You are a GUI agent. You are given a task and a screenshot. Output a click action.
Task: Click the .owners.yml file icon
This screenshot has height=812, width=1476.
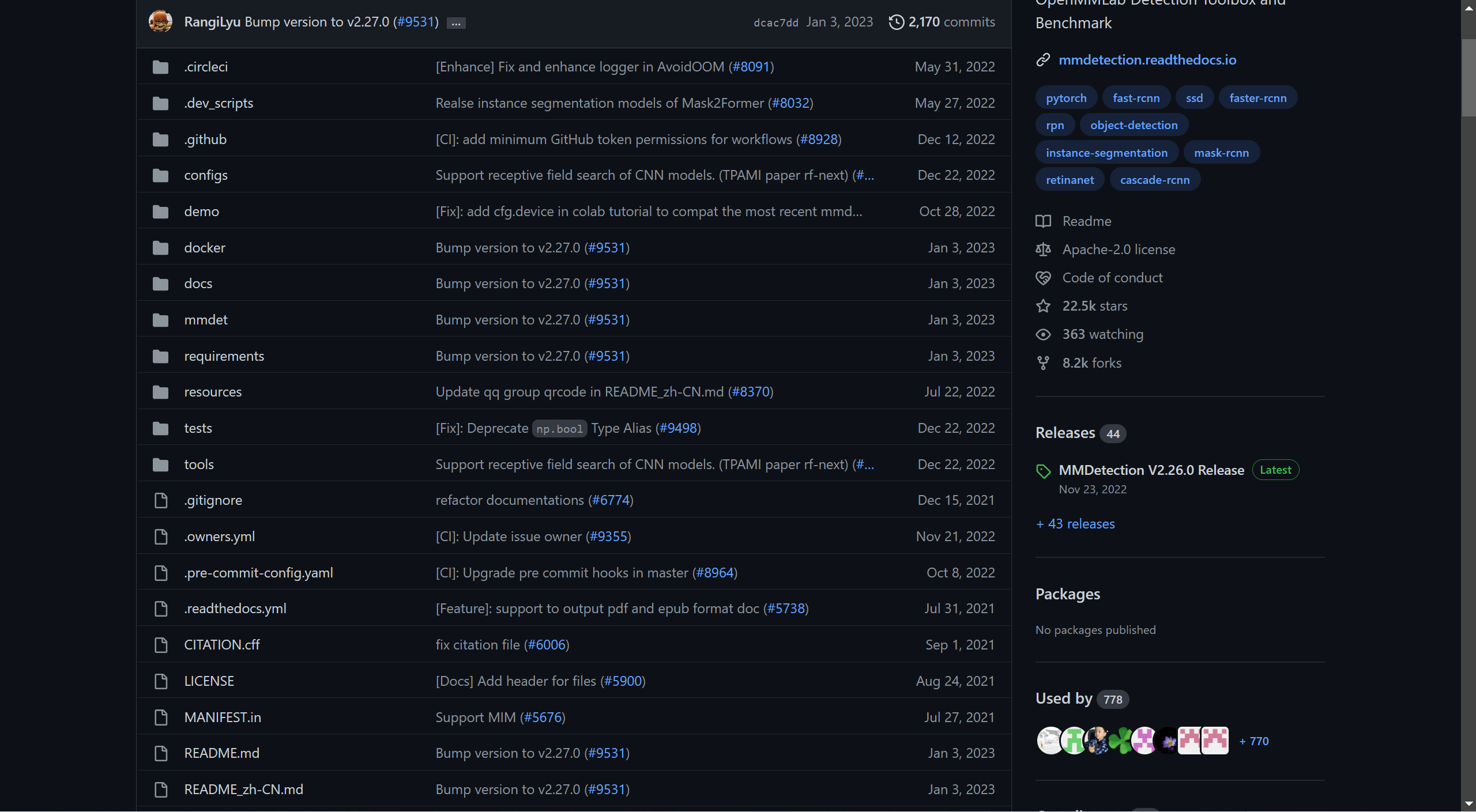tap(161, 537)
